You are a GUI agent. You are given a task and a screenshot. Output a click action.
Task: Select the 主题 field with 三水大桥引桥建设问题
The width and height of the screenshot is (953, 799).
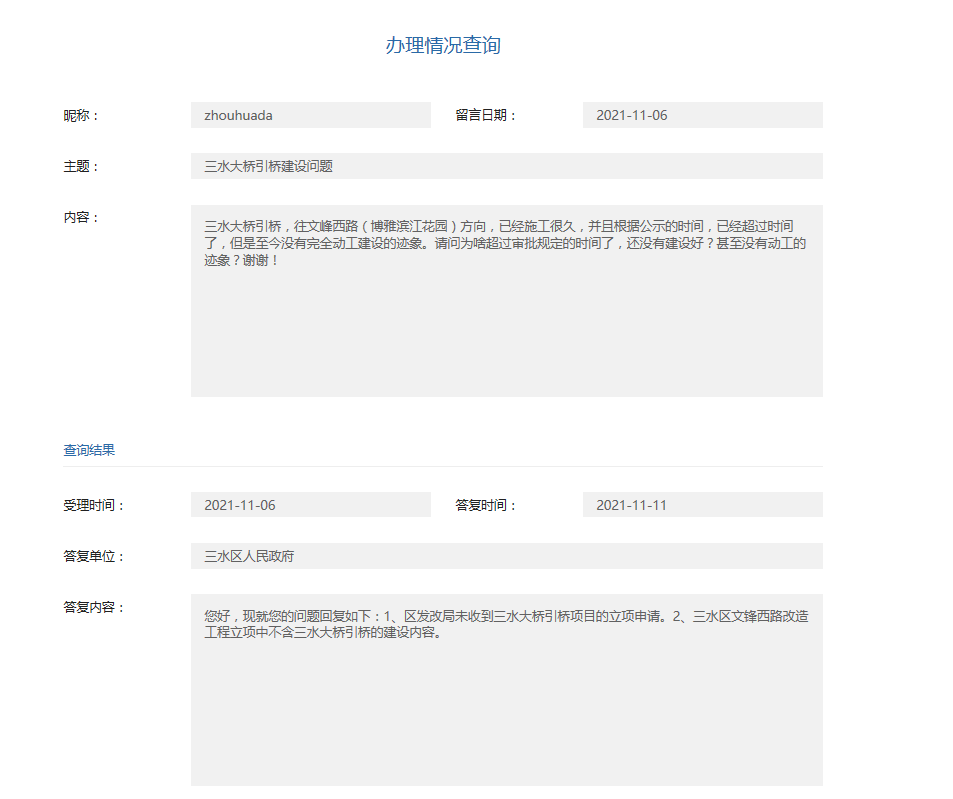pyautogui.click(x=506, y=166)
